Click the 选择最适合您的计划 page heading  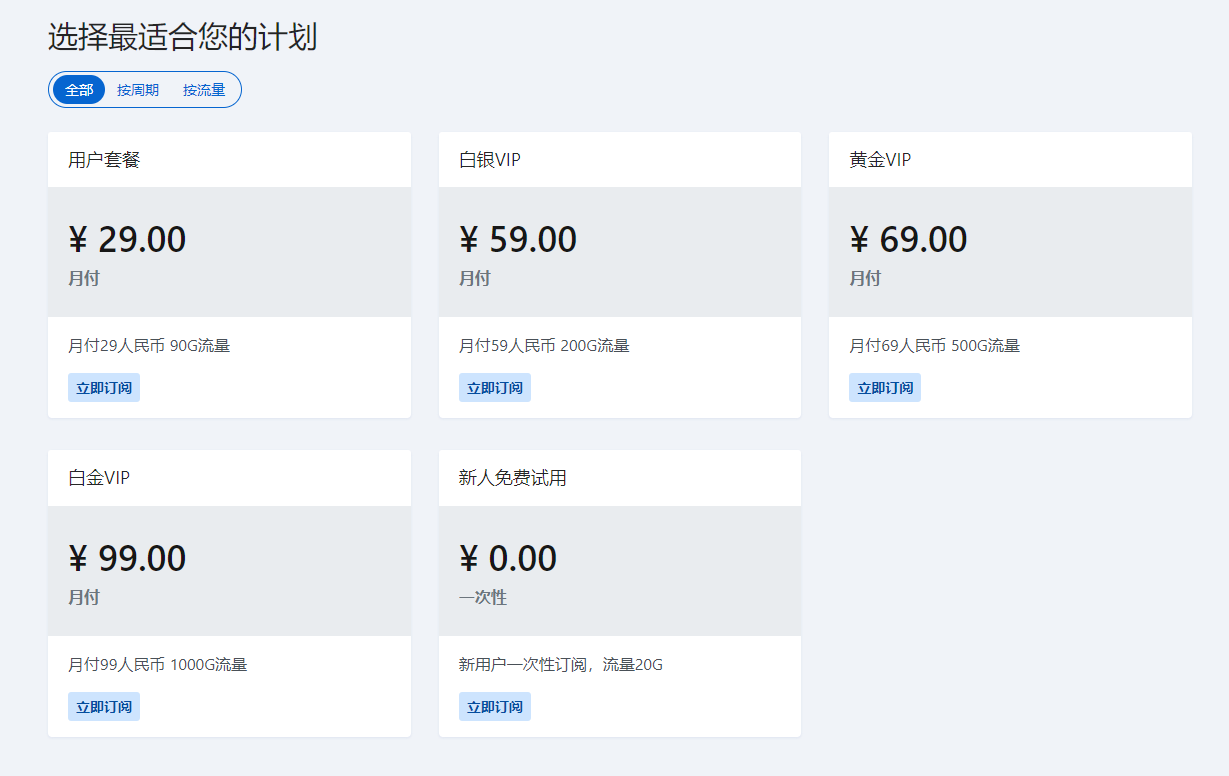[182, 38]
